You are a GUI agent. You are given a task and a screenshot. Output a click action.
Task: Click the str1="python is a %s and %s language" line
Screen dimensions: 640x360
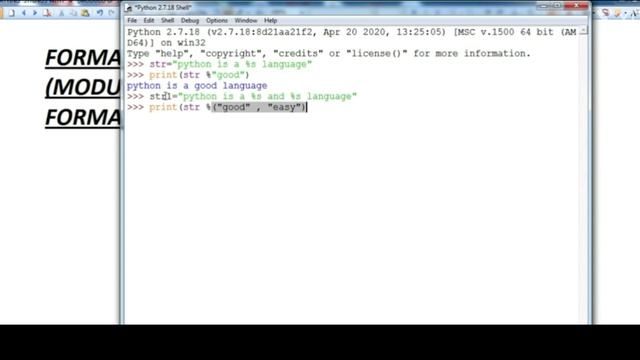(x=253, y=96)
